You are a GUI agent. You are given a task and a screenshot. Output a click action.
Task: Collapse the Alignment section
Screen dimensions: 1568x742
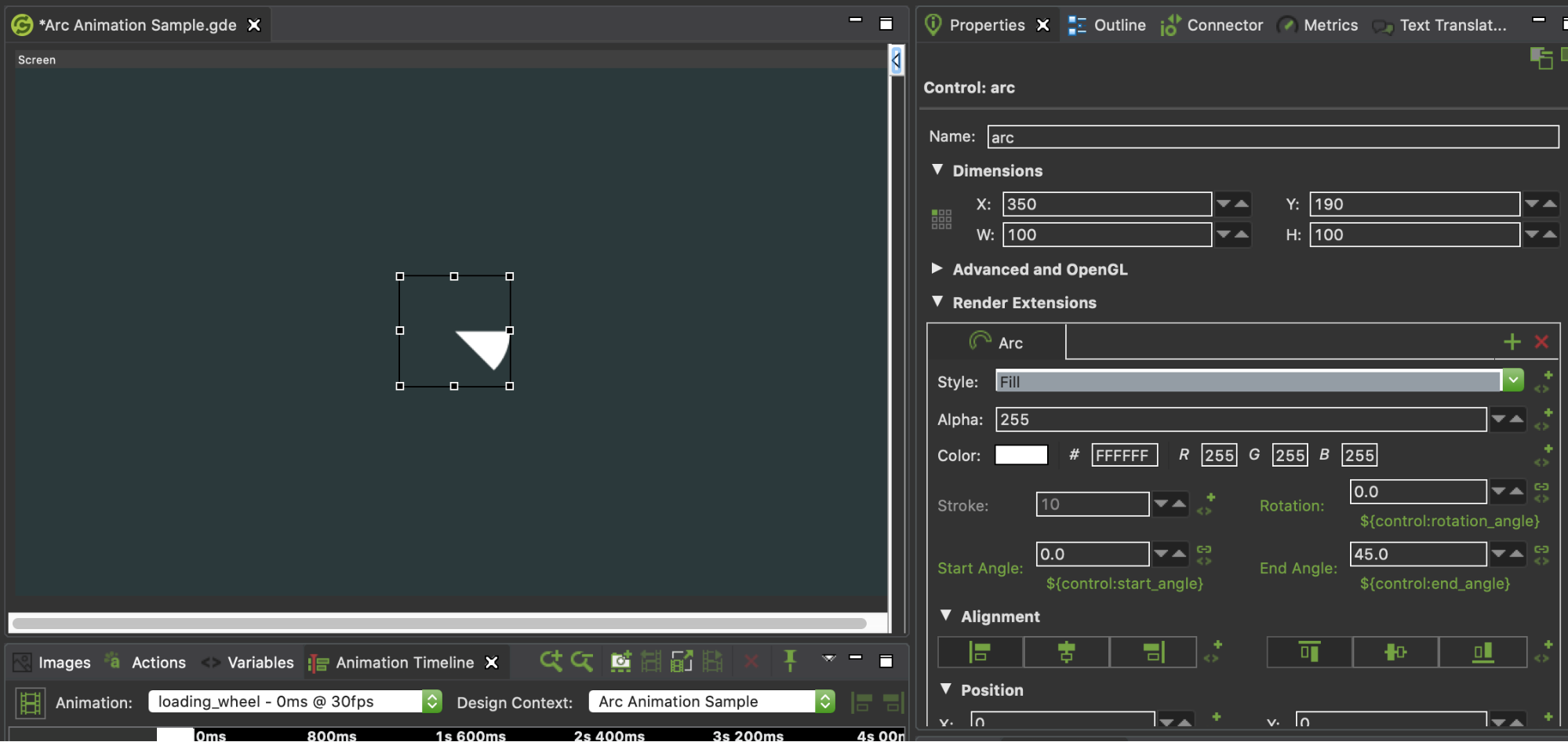[x=946, y=615]
